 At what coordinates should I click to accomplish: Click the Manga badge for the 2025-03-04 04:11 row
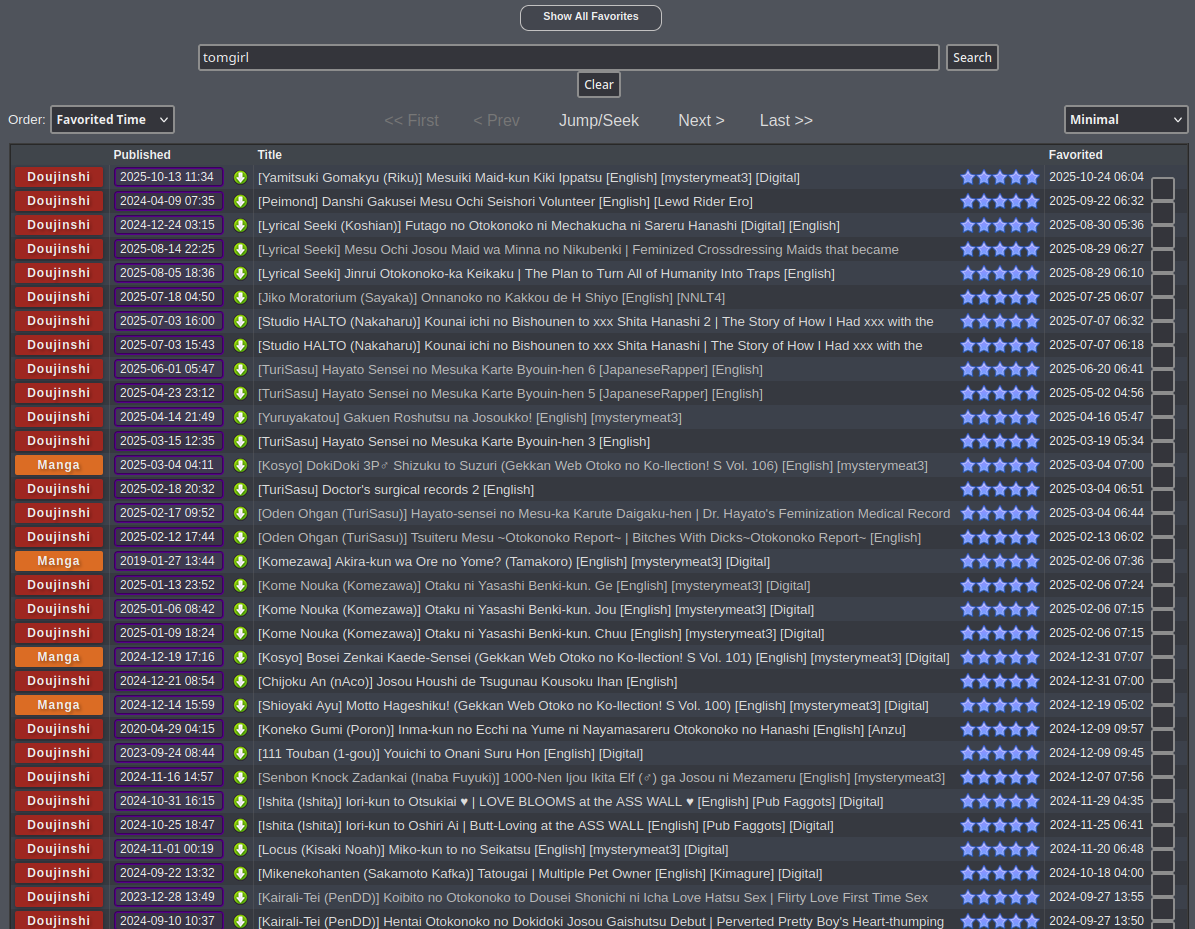click(x=59, y=465)
